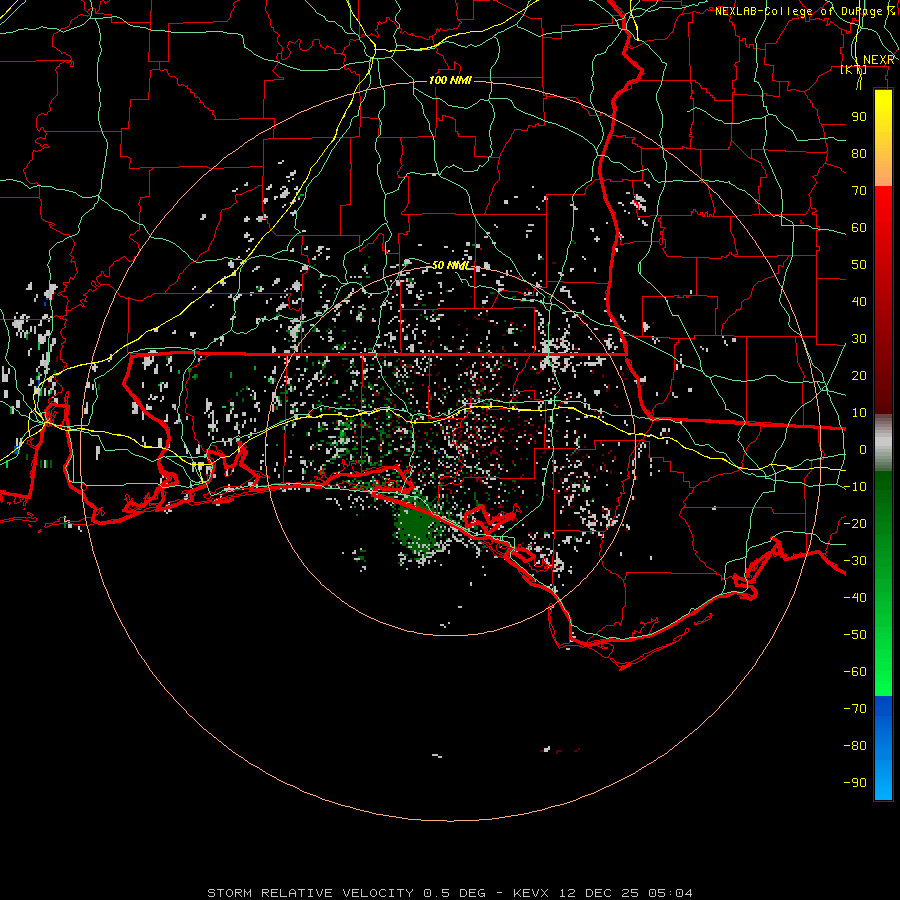Click the Storm Relative Velocity caption at bottom
The image size is (900, 900).
(449, 893)
